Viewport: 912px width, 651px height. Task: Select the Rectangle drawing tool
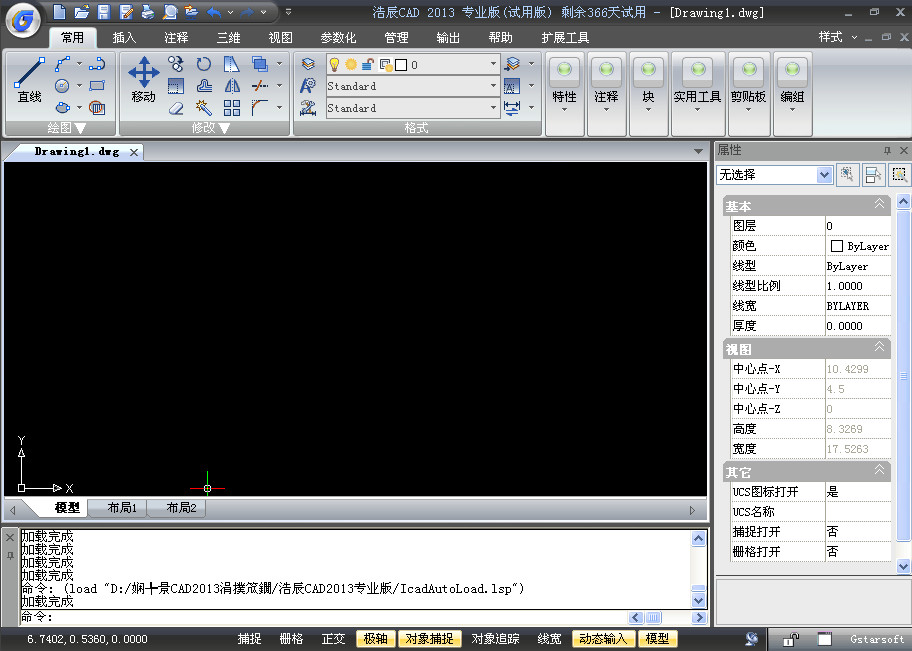pos(97,86)
